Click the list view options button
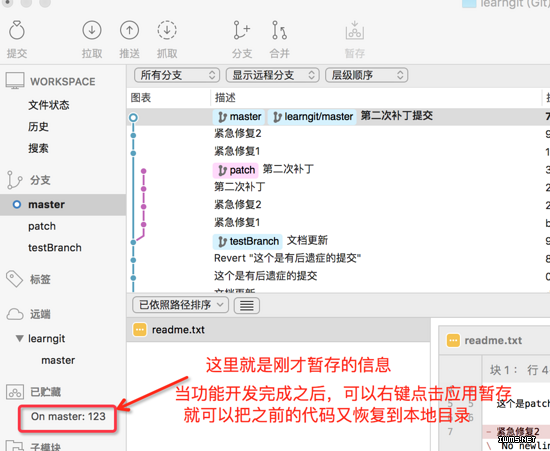Viewport: 550px width, 451px height. pos(247,305)
